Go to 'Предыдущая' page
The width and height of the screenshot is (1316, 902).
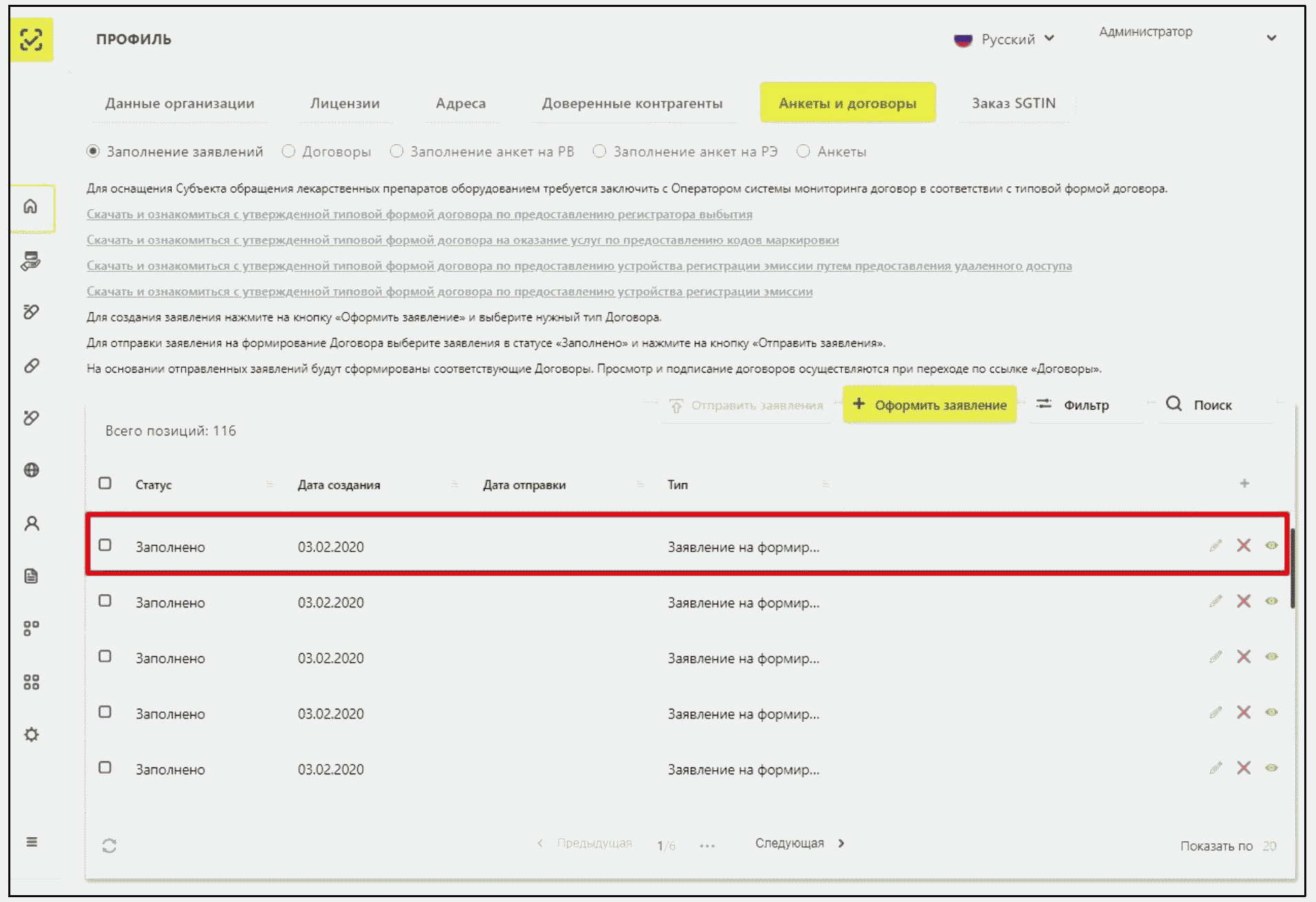click(x=585, y=843)
